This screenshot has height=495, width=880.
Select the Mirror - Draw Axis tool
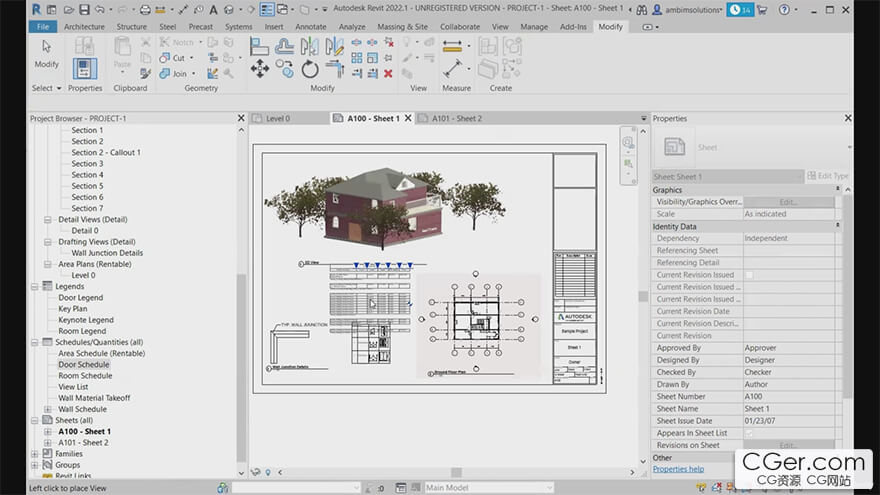pos(334,47)
